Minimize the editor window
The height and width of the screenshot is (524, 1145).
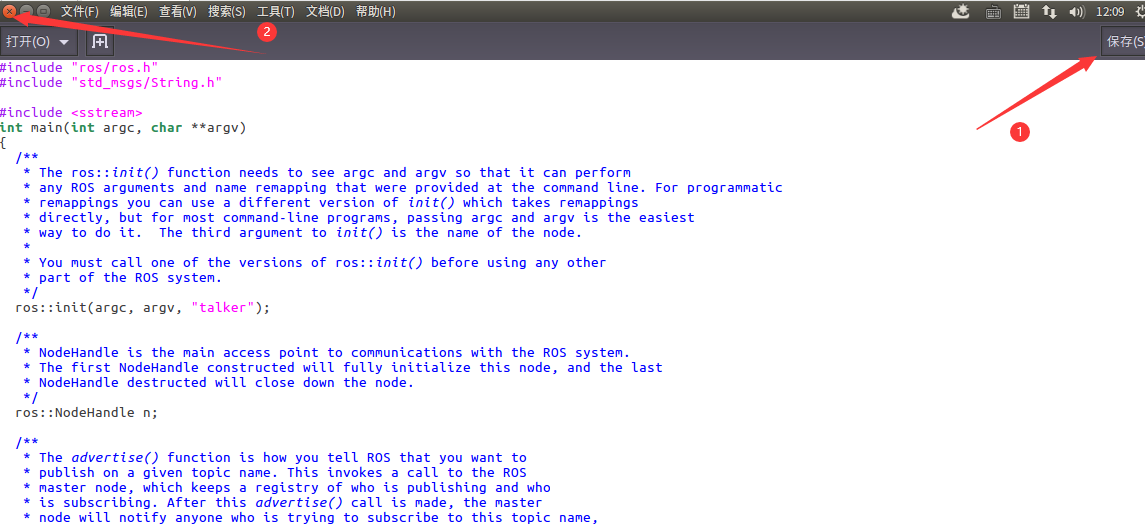(26, 11)
